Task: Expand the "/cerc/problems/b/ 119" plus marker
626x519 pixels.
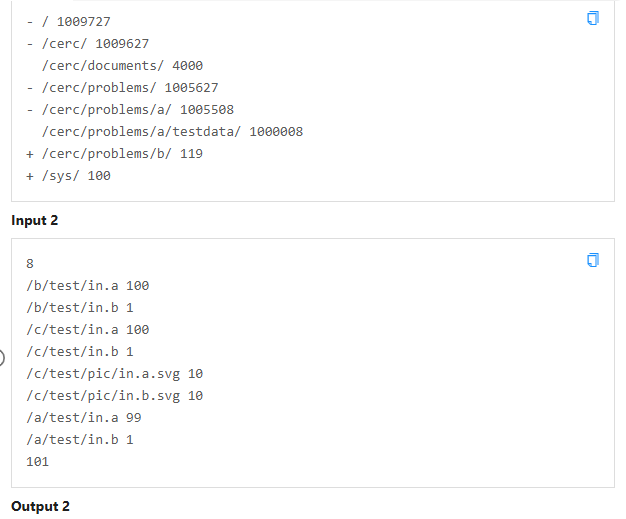Action: (30, 154)
